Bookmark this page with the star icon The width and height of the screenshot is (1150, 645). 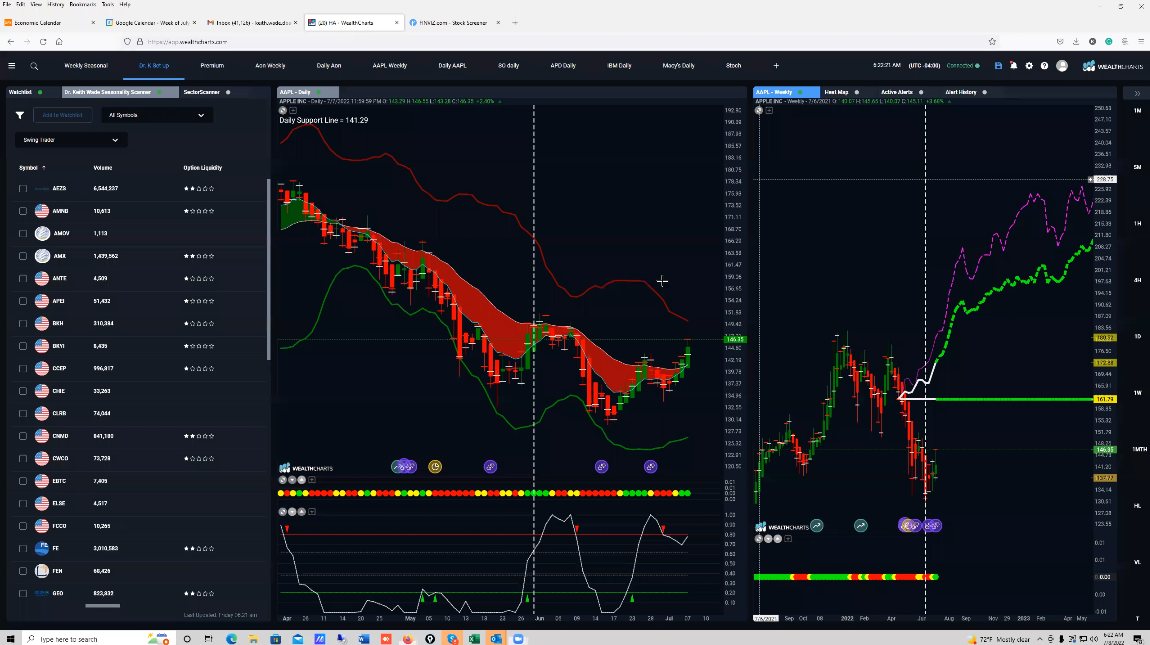(992, 42)
